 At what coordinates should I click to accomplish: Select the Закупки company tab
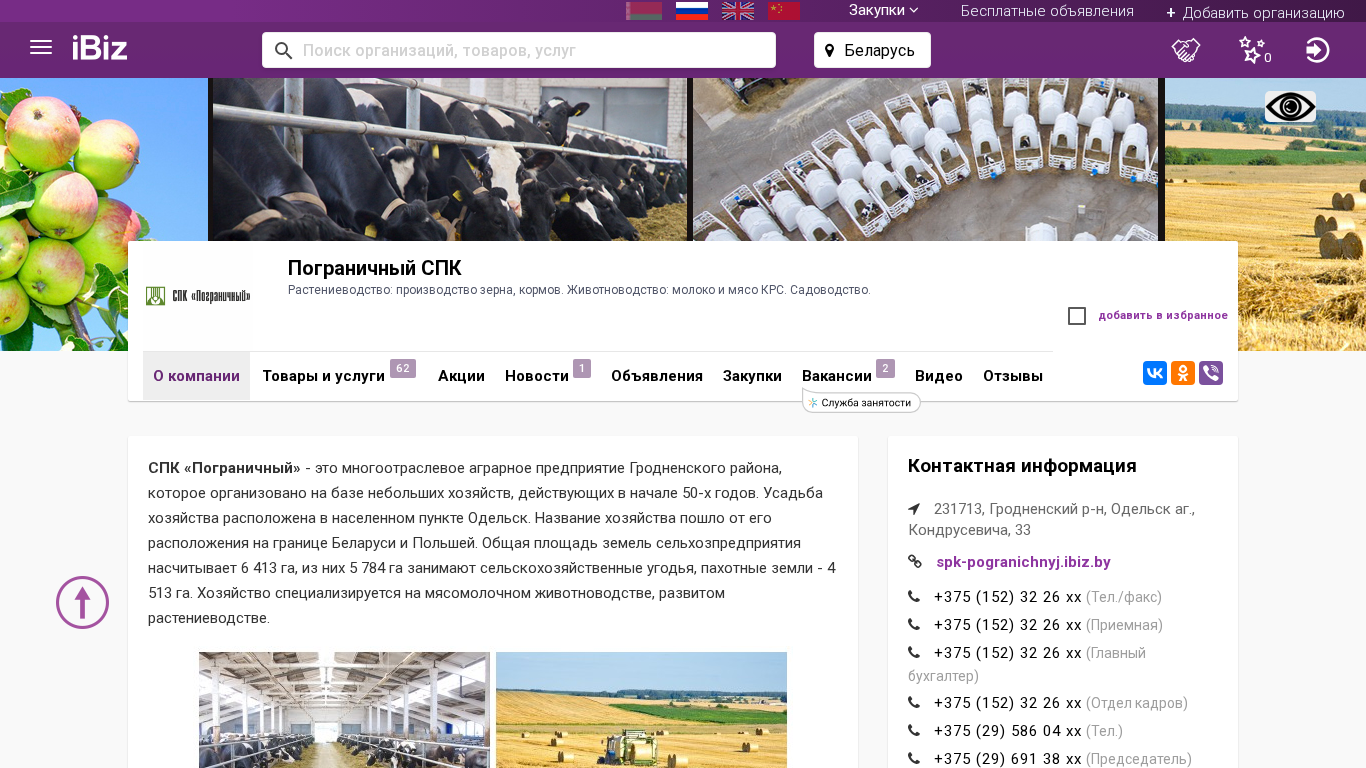tap(752, 376)
